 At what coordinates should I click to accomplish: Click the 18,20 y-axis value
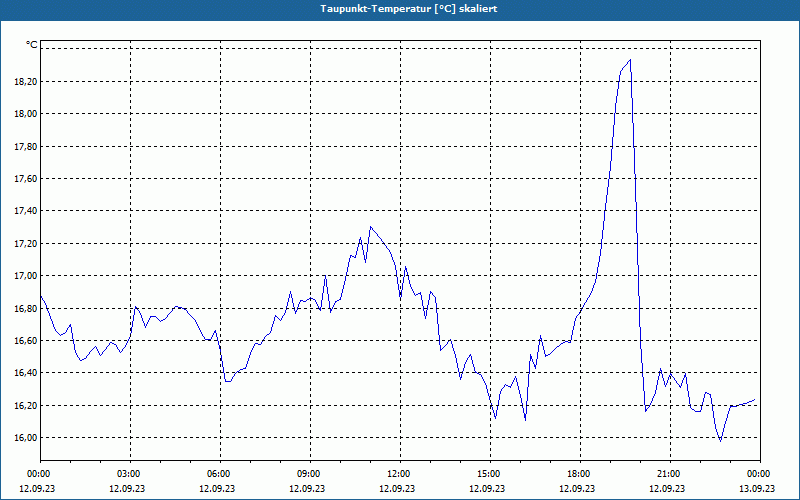28,82
